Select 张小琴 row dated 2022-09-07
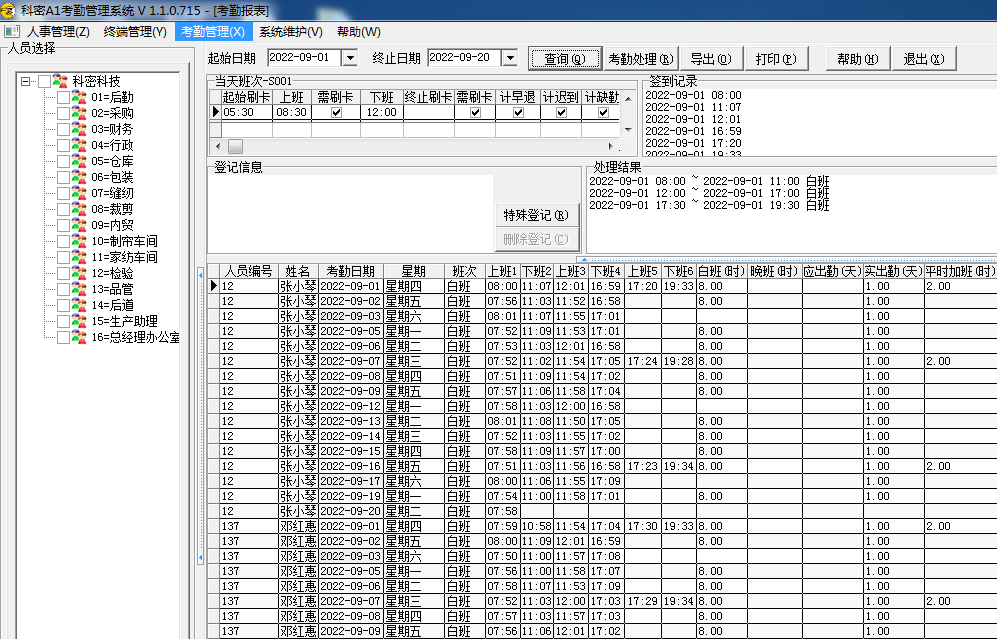The height and width of the screenshot is (639, 997). (x=602, y=361)
